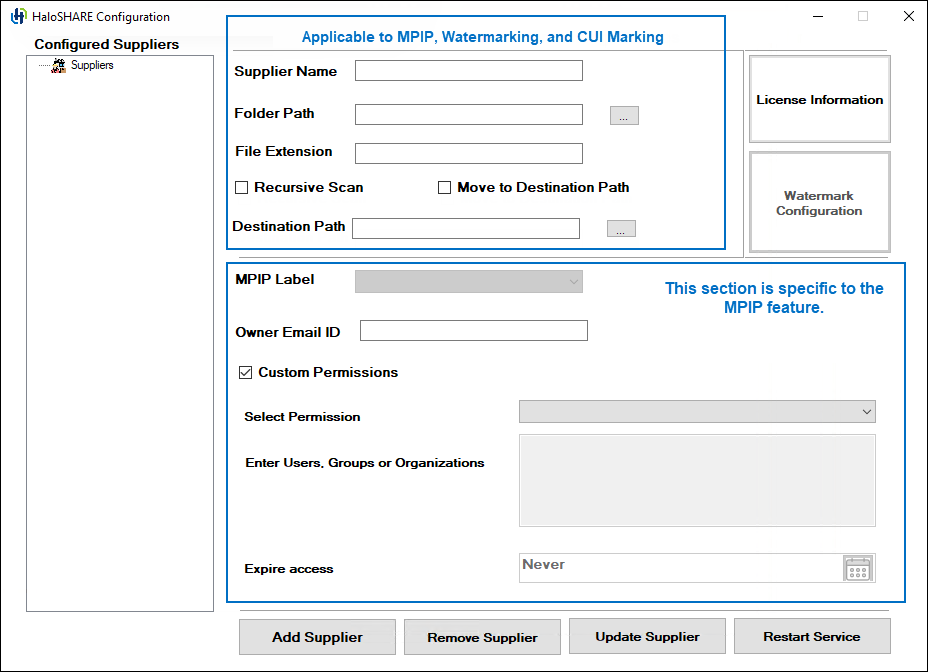Browse for Destination Path with ellipsis button
This screenshot has height=672, width=928.
pyautogui.click(x=621, y=229)
